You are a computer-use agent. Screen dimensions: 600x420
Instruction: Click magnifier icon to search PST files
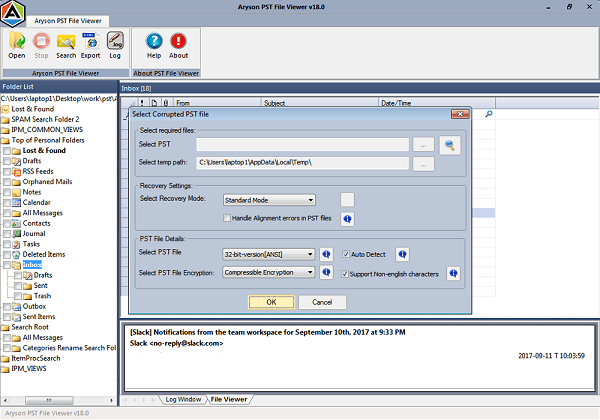pos(449,145)
